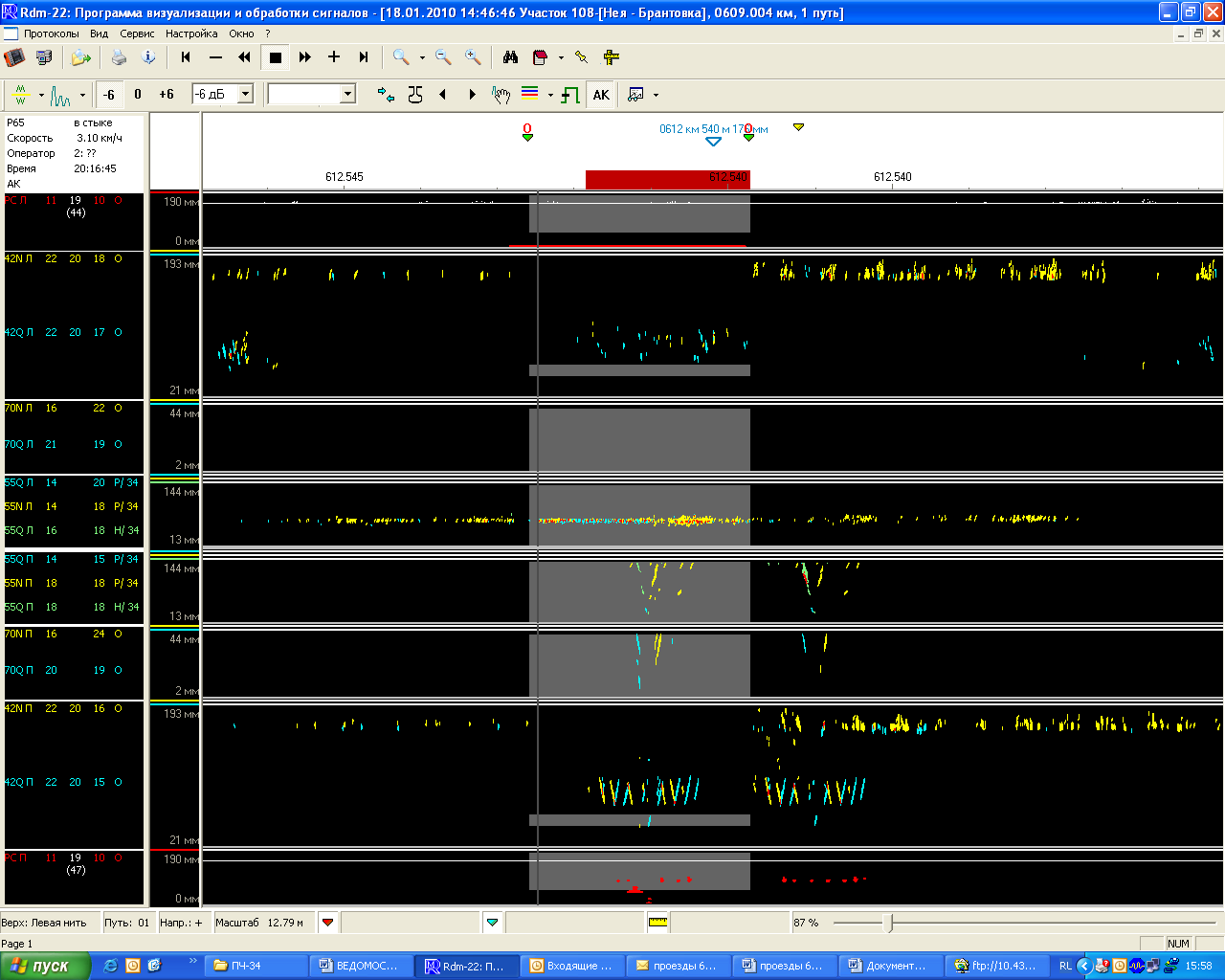This screenshot has height=980, width=1225.
Task: Toggle the +6 gain button
Action: point(167,95)
